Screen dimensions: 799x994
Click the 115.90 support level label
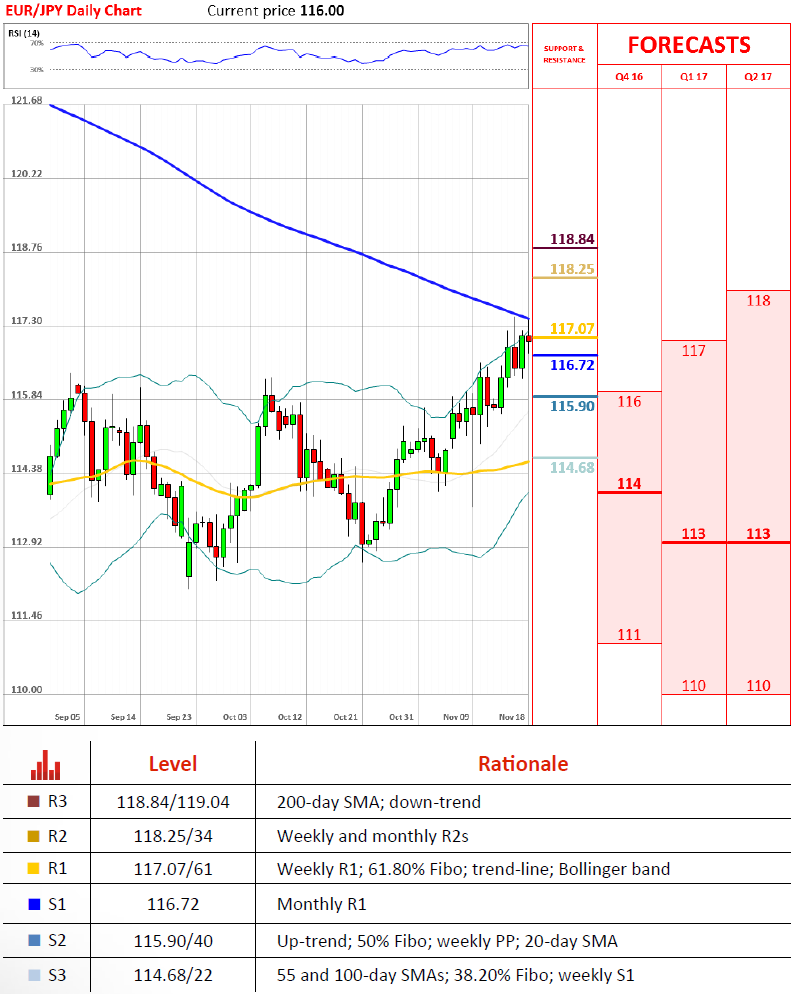[572, 406]
